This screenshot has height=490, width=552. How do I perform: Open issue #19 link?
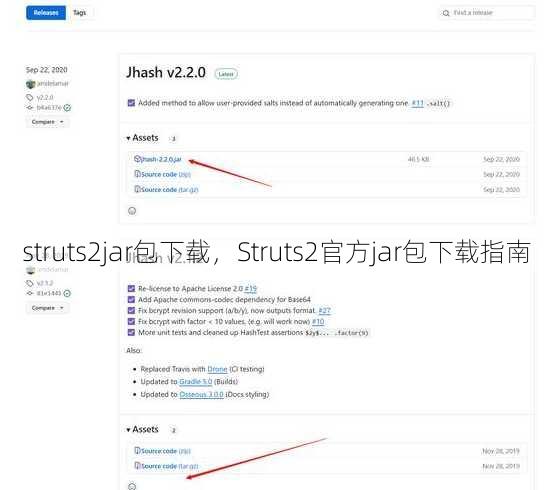(x=251, y=289)
